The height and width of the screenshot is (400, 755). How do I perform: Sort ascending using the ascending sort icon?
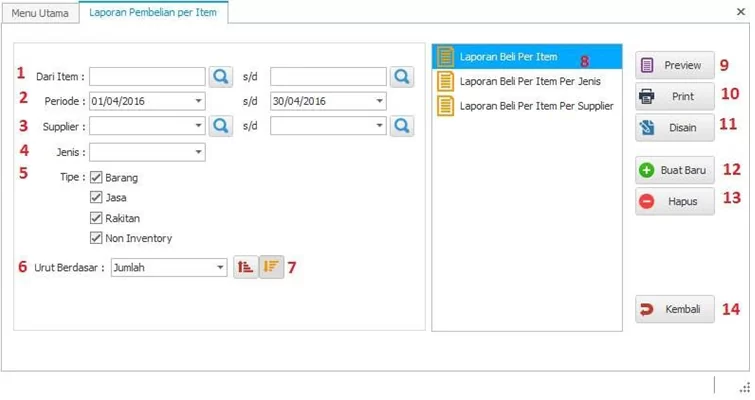(x=245, y=267)
